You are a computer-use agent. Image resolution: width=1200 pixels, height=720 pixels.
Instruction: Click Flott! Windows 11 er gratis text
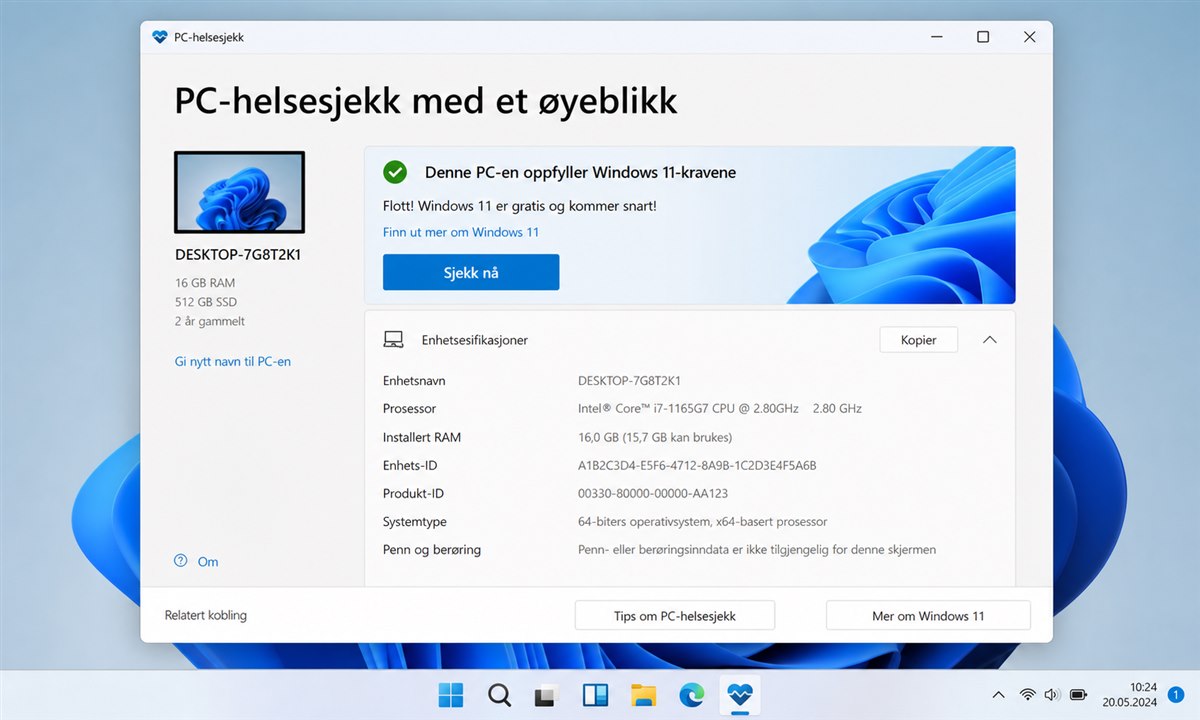tap(520, 206)
